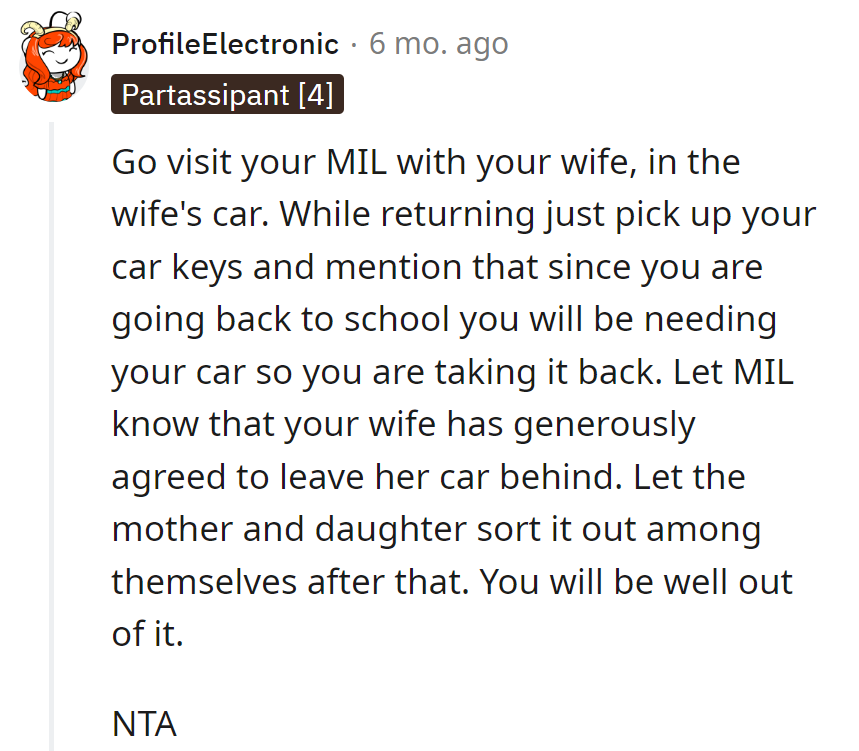Select the line starting 'wife's car. While returning'
859x751 pixels.
(464, 215)
